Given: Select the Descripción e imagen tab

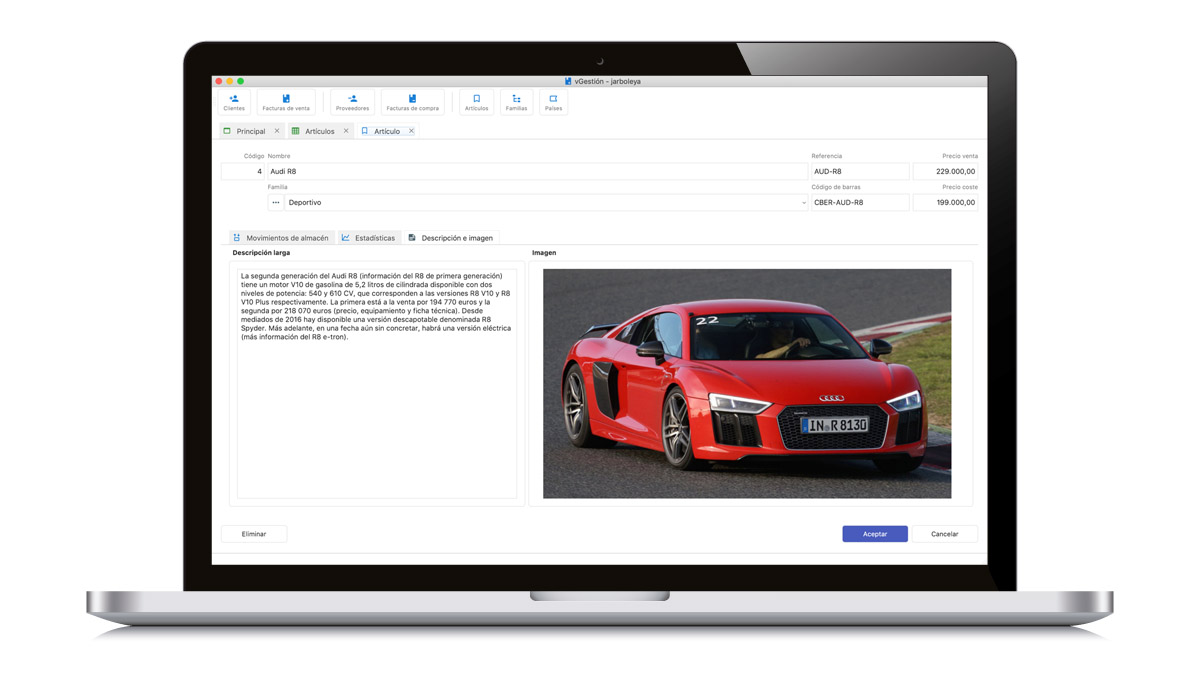Looking at the screenshot, I should point(451,238).
